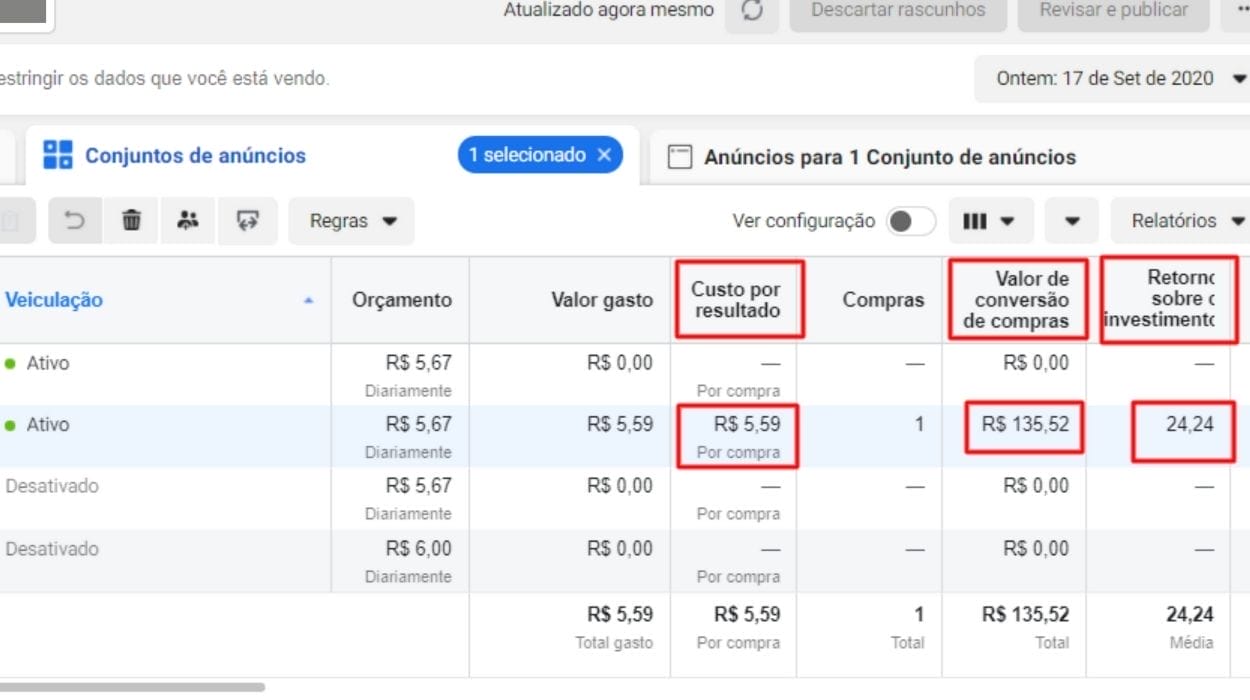Click the Anúncios tab window icon
The image size is (1250, 700).
point(680,157)
